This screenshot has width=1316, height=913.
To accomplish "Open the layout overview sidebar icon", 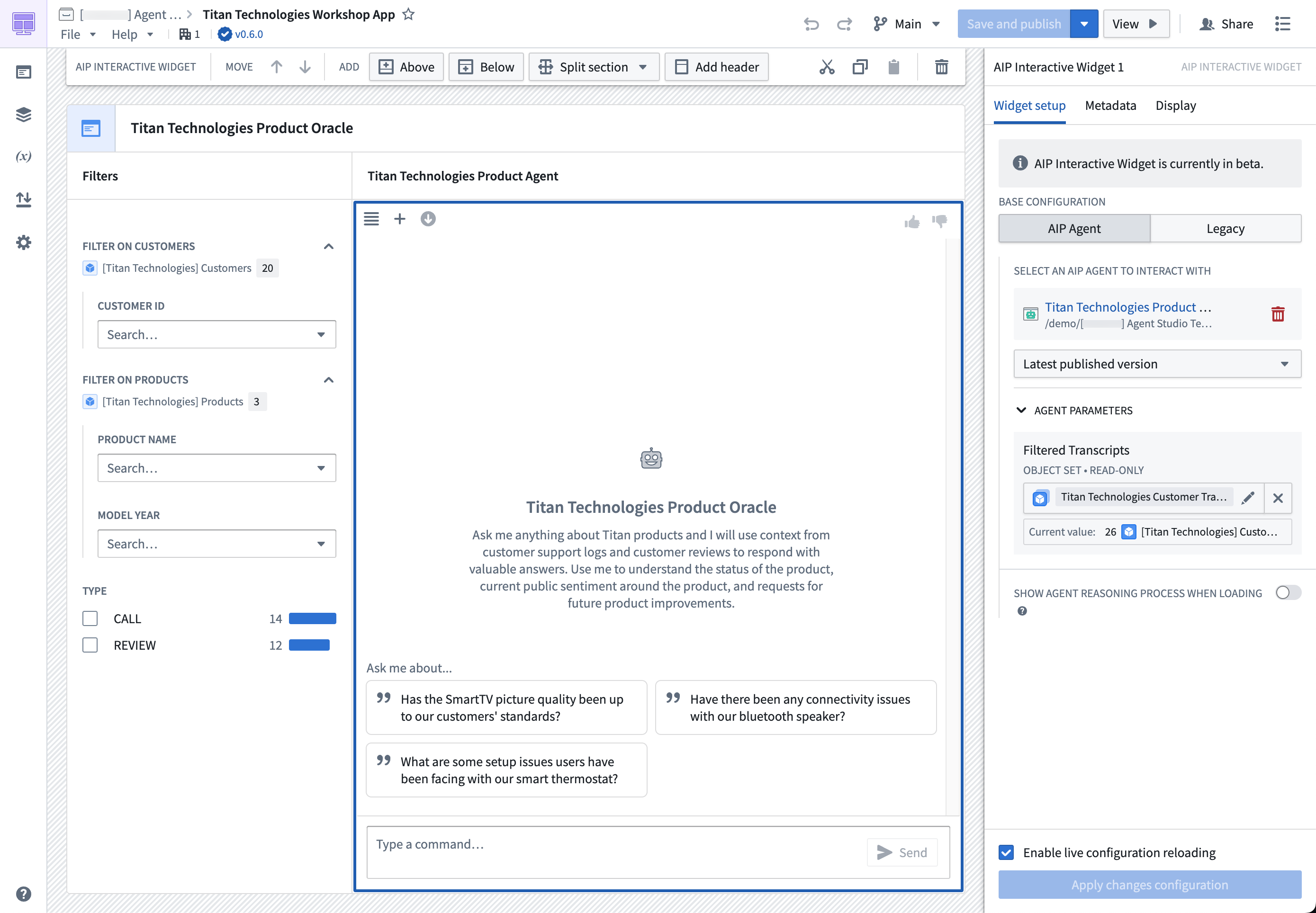I will [x=24, y=72].
